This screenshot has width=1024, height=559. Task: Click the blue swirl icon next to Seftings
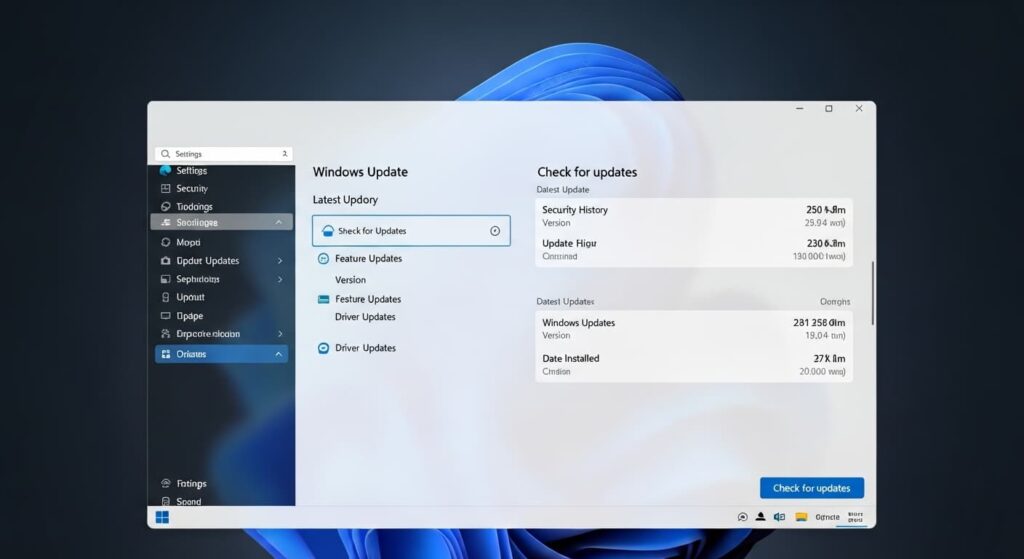tap(165, 170)
